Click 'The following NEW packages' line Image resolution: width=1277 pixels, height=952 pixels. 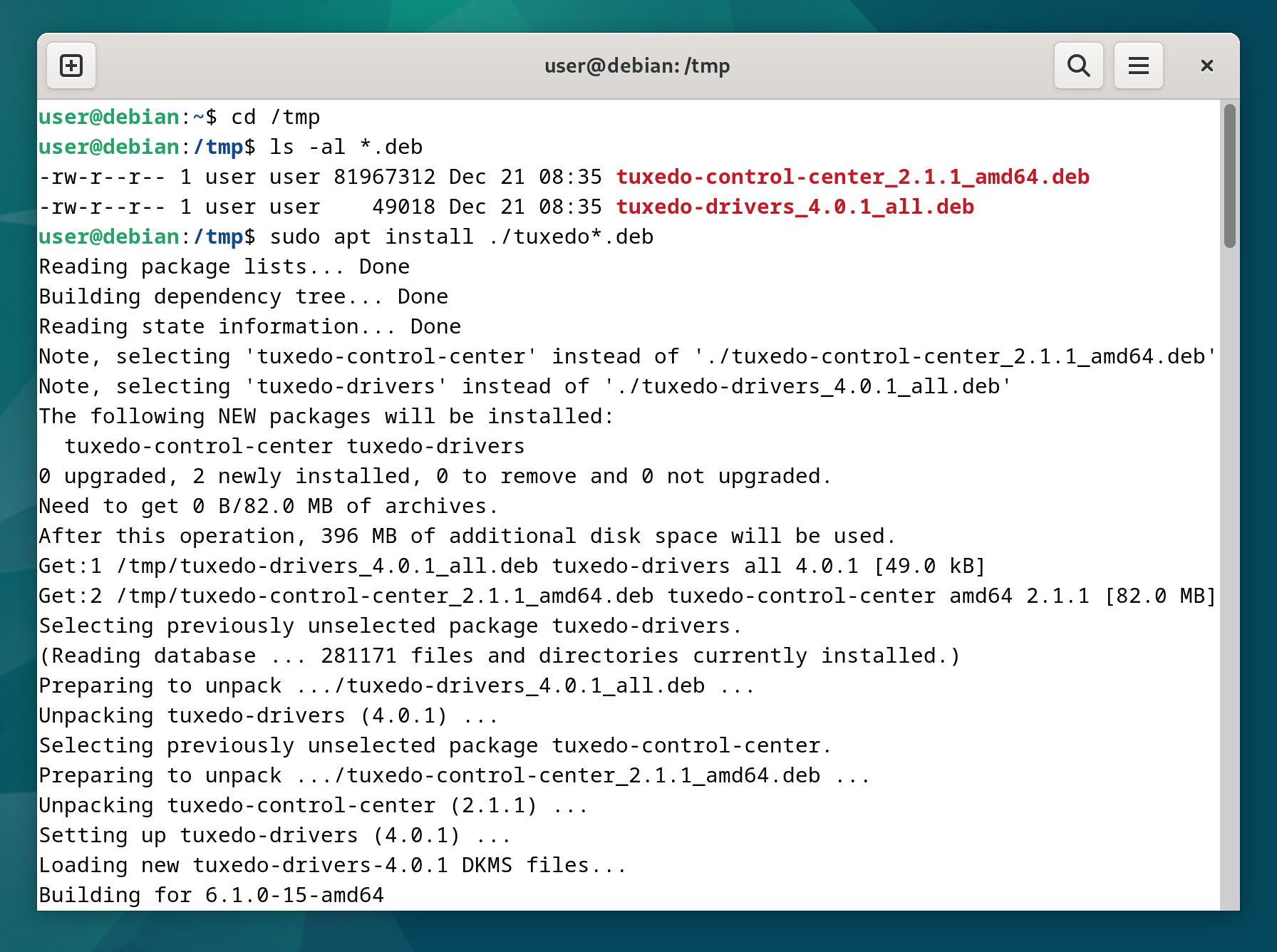coord(326,416)
